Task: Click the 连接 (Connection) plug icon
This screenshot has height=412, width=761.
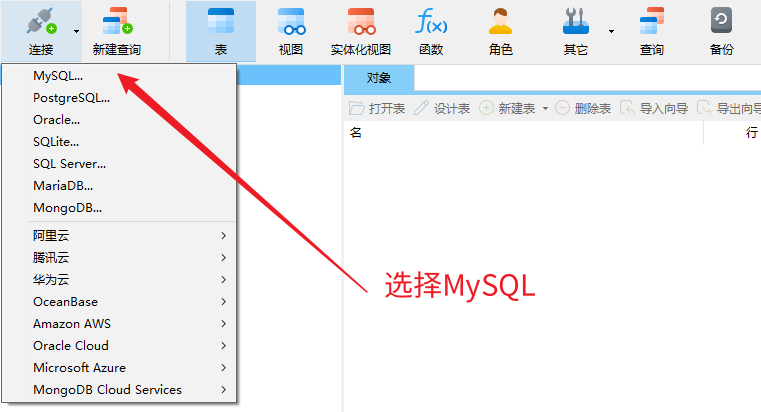Action: click(41, 22)
